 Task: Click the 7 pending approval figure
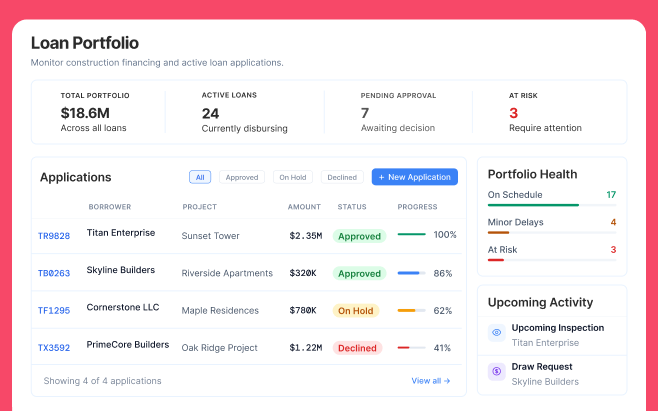click(365, 113)
